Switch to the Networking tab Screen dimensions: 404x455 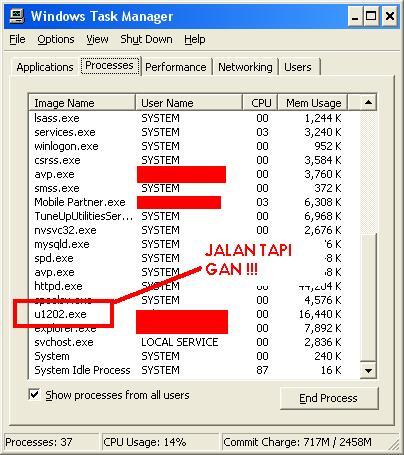click(x=245, y=67)
